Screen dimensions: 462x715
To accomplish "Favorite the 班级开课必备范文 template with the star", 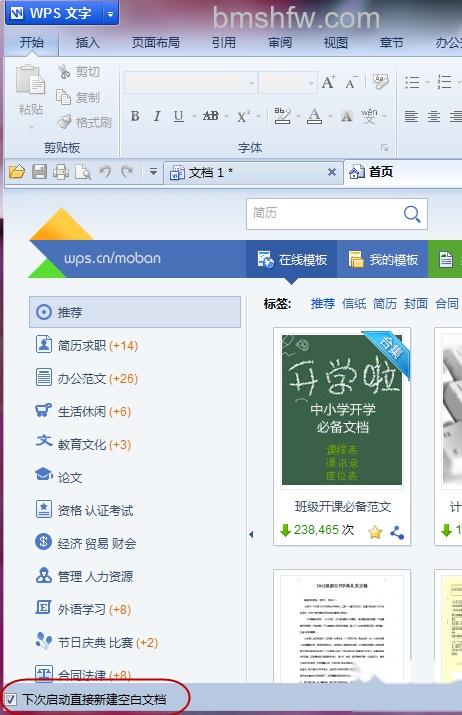I will tap(375, 532).
